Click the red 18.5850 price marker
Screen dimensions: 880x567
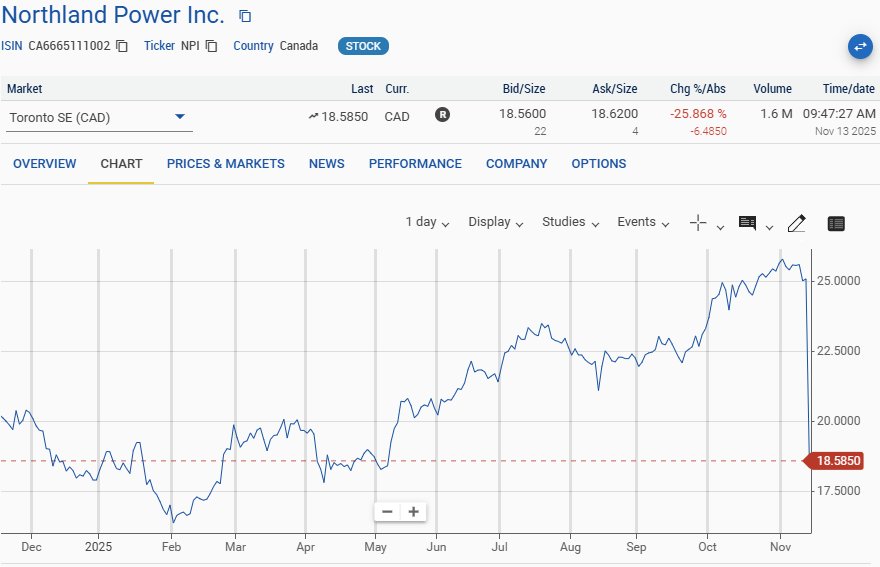click(835, 461)
